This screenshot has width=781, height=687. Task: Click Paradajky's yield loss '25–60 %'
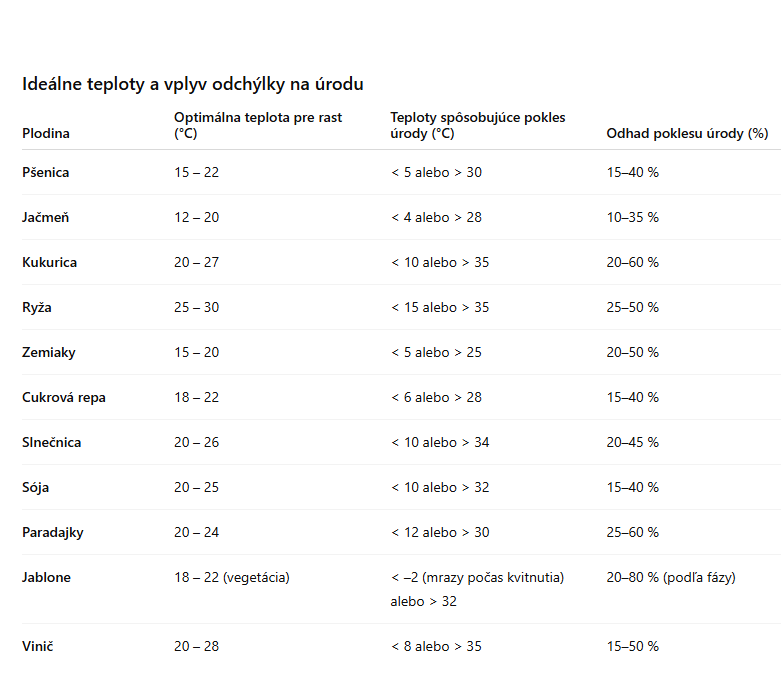tap(632, 532)
